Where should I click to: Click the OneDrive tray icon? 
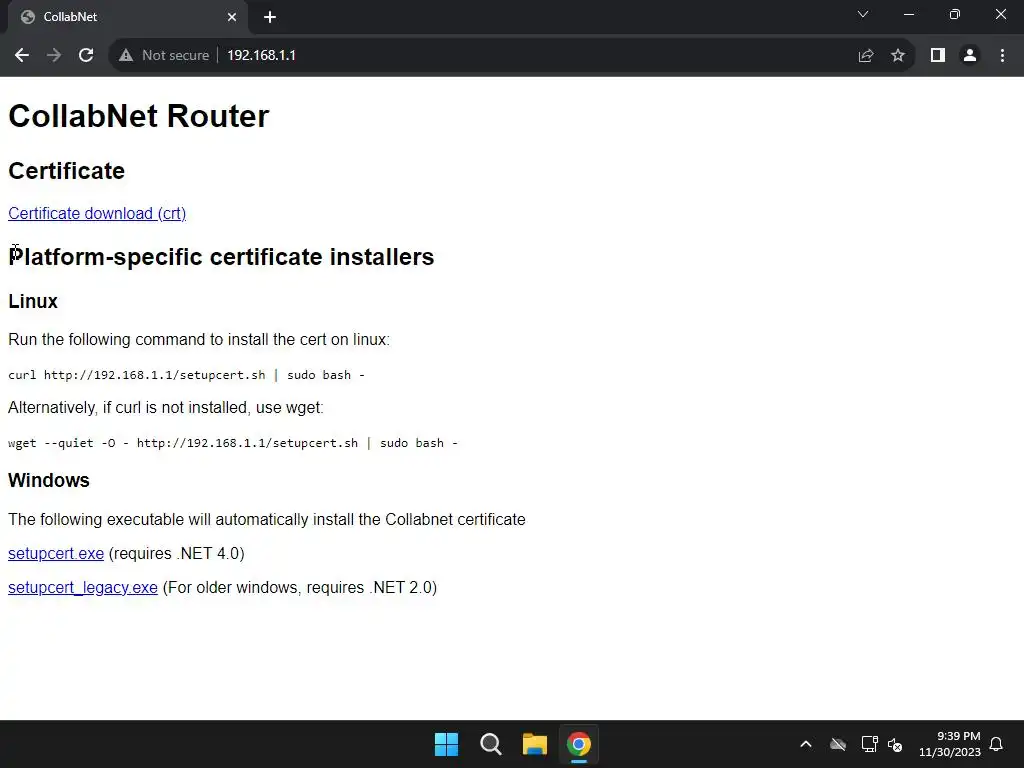(838, 744)
